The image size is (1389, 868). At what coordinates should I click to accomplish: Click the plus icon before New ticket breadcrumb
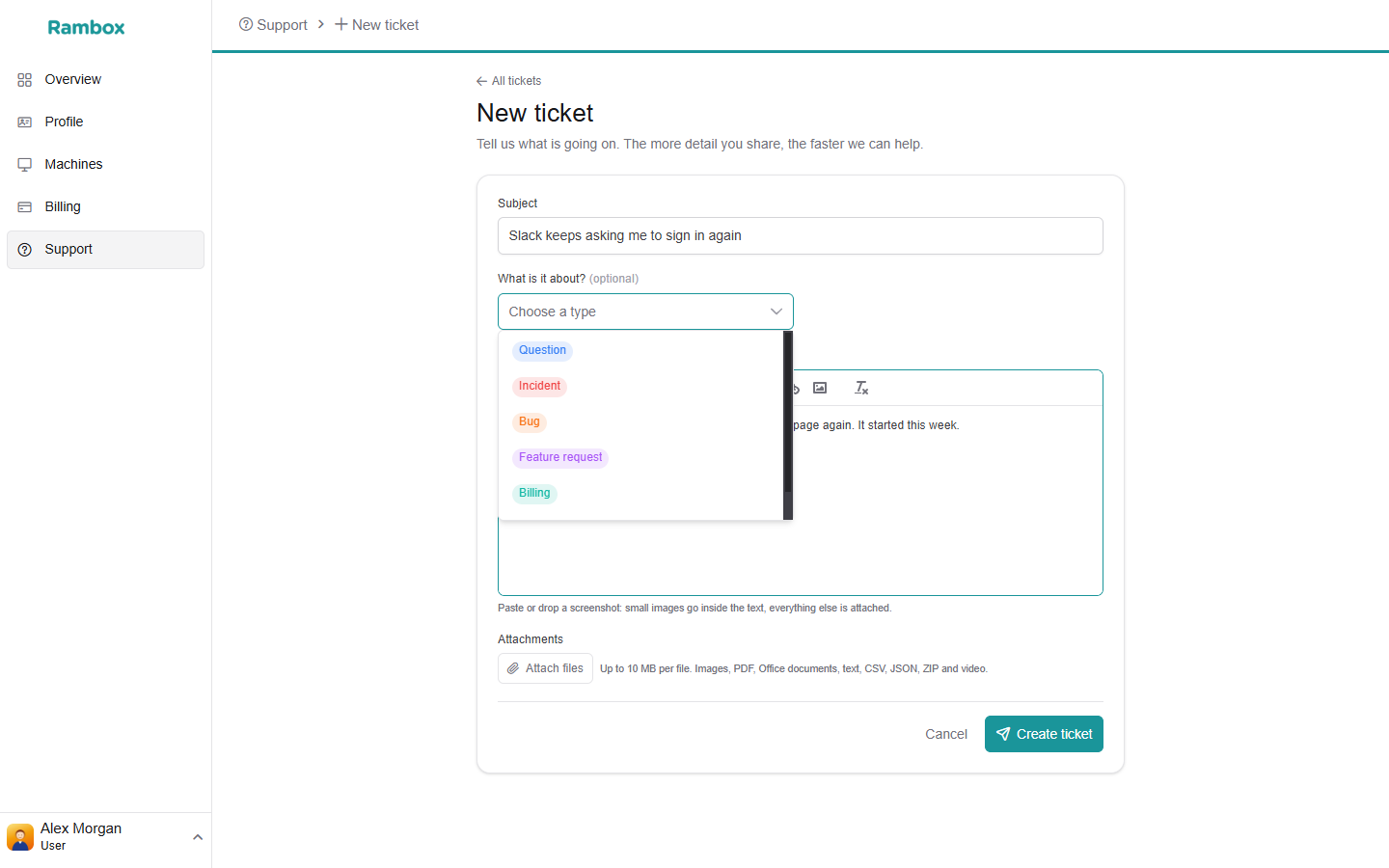point(341,24)
